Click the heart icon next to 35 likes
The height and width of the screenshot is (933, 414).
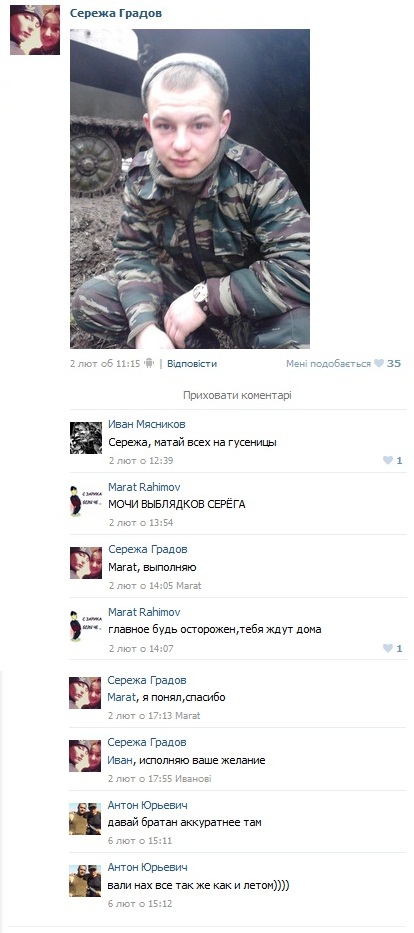(378, 364)
